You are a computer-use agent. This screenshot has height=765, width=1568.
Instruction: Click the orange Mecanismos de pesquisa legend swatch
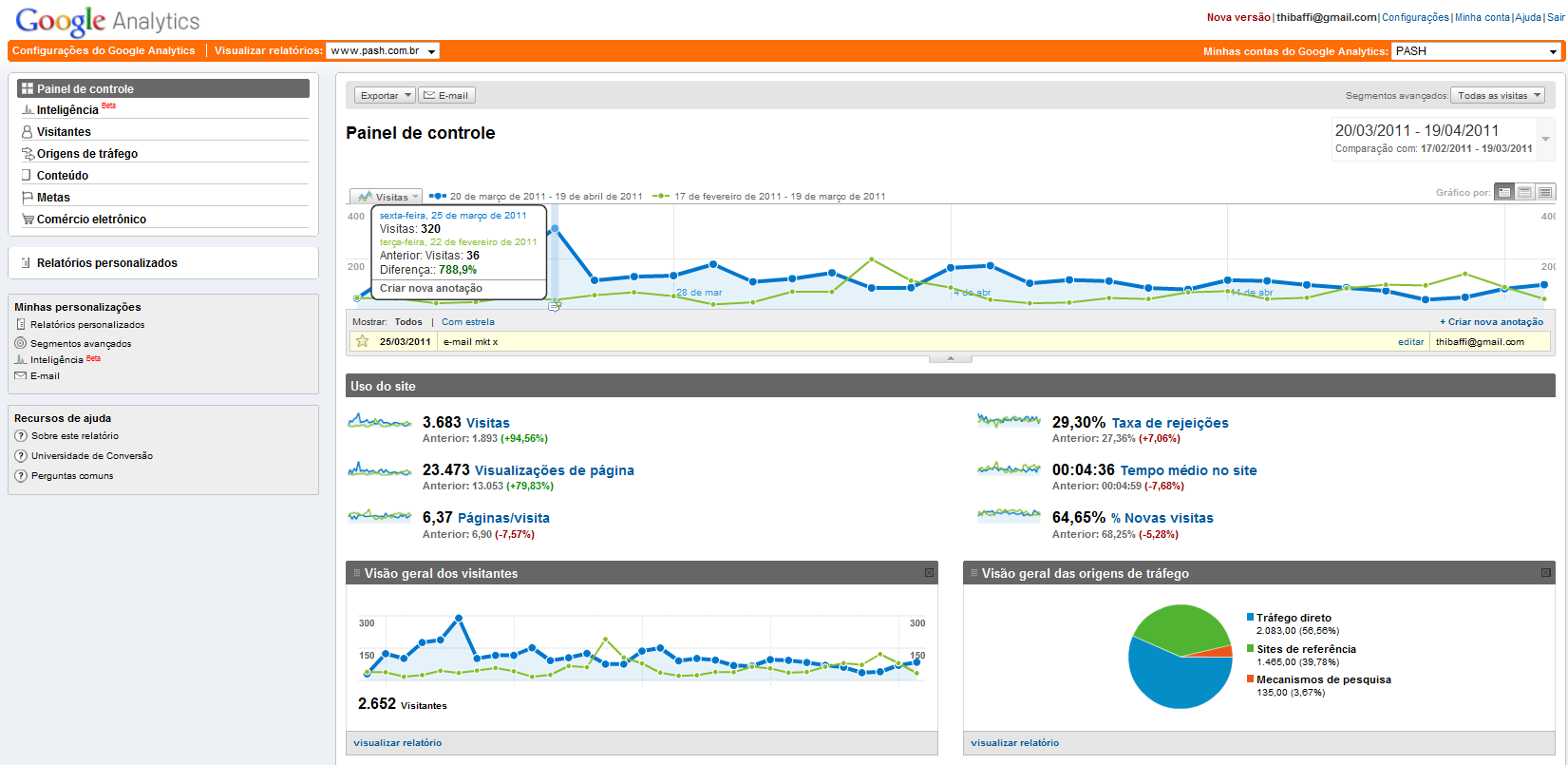click(x=1251, y=679)
